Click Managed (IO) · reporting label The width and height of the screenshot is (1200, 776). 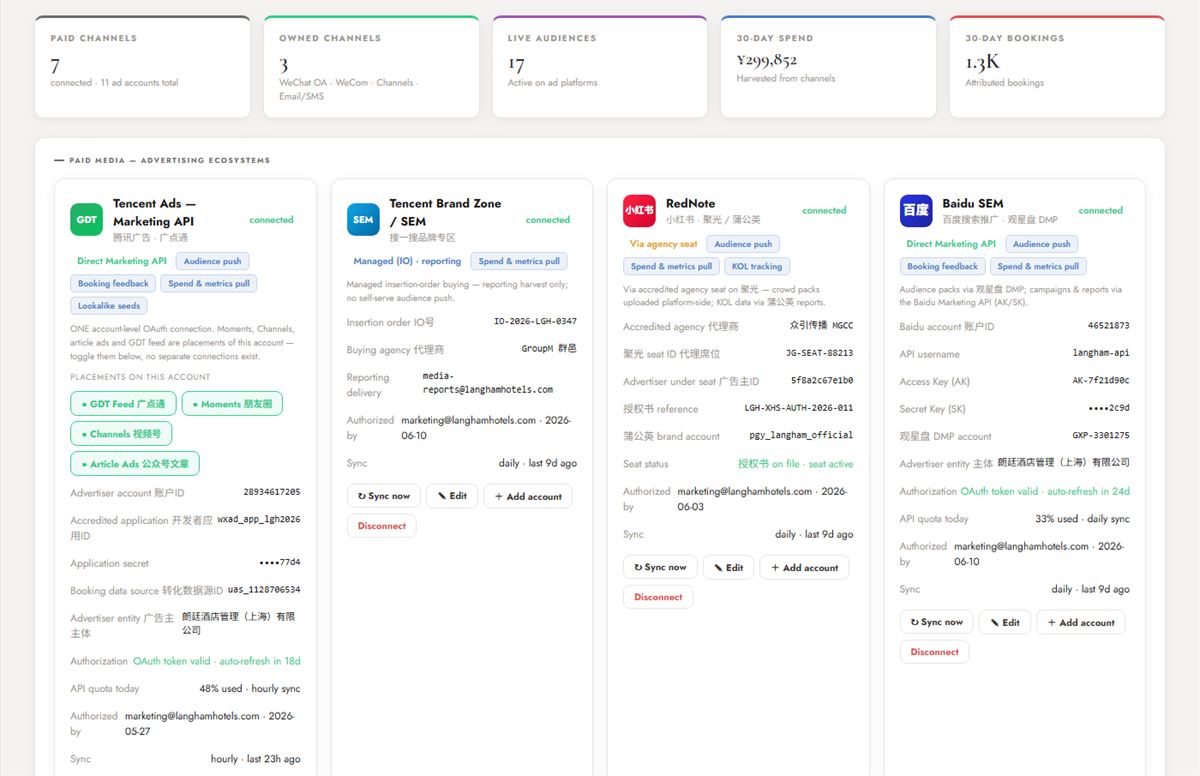407,261
